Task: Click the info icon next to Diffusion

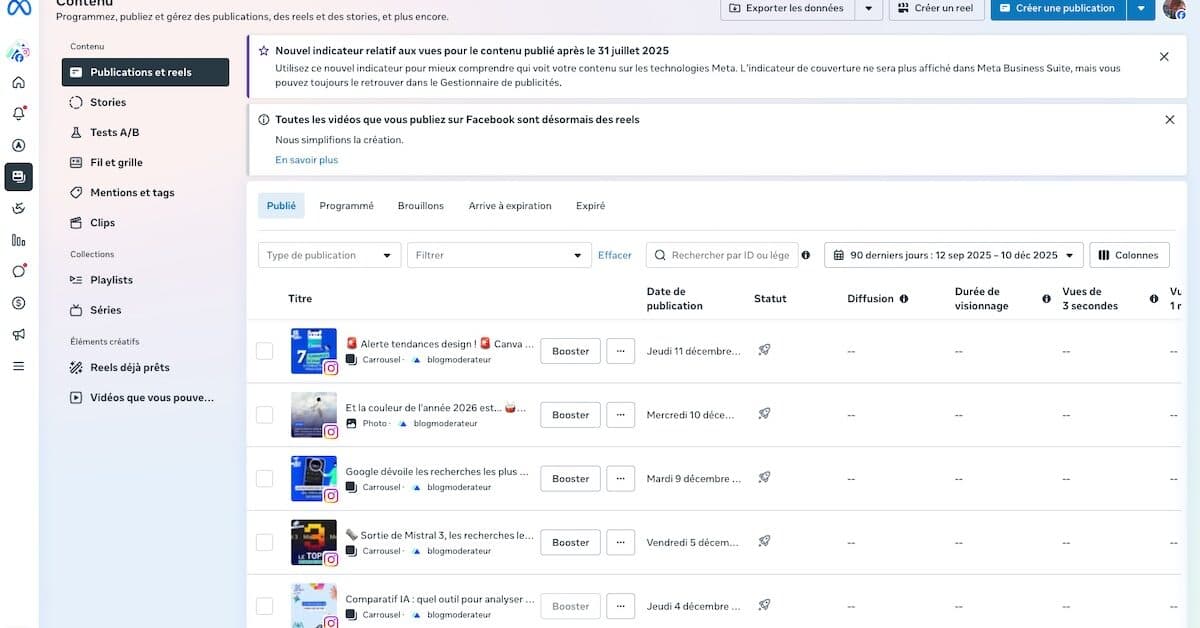Action: [904, 298]
